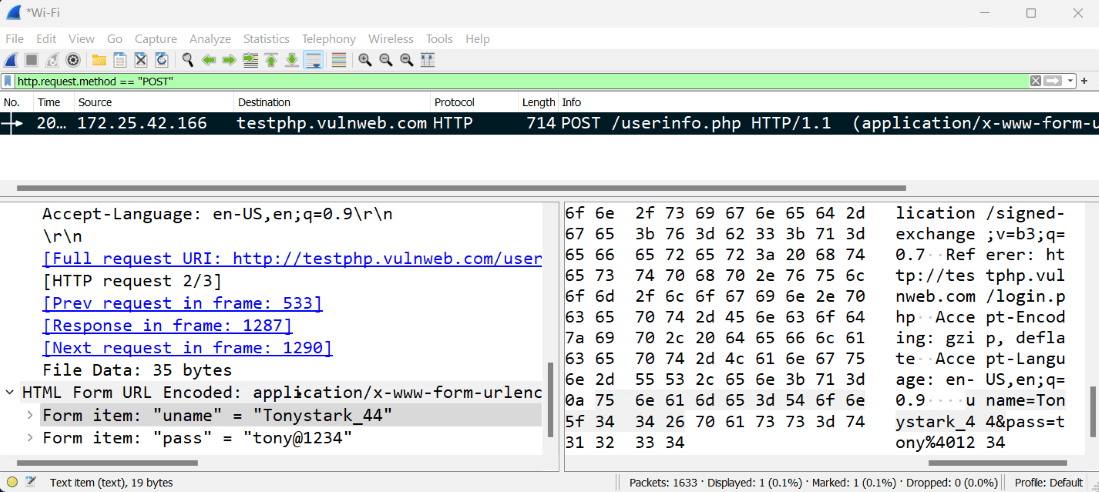Image resolution: width=1099 pixels, height=492 pixels.
Task: Follow Next request in frame 1290 link
Action: (187, 348)
